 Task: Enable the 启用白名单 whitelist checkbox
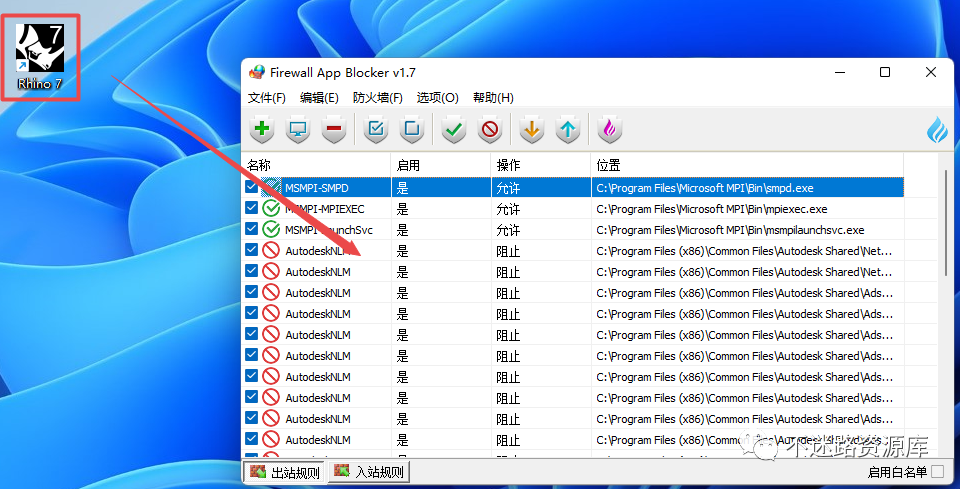tap(937, 472)
